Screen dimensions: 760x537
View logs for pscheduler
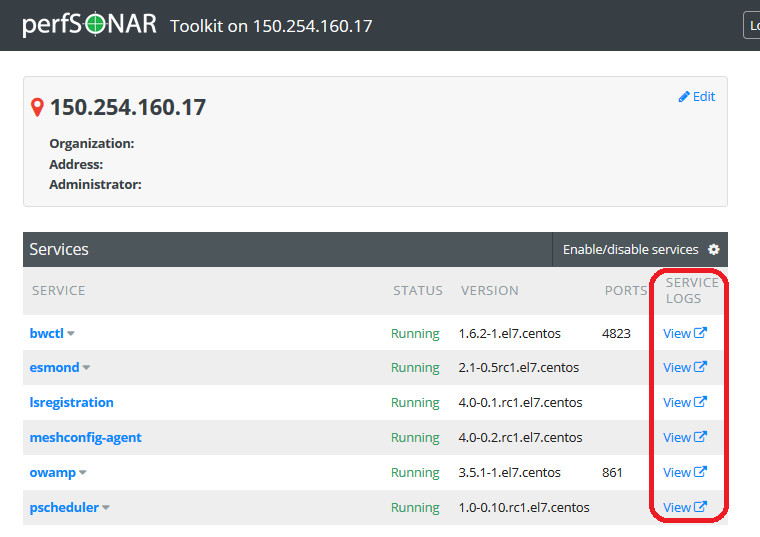(x=677, y=507)
